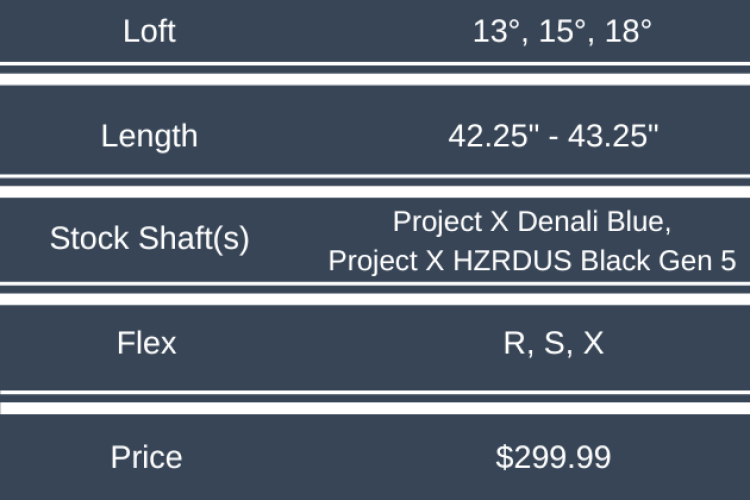Screen dimensions: 750x500
Task: Click the 42.25" length value
Action: 494,136
